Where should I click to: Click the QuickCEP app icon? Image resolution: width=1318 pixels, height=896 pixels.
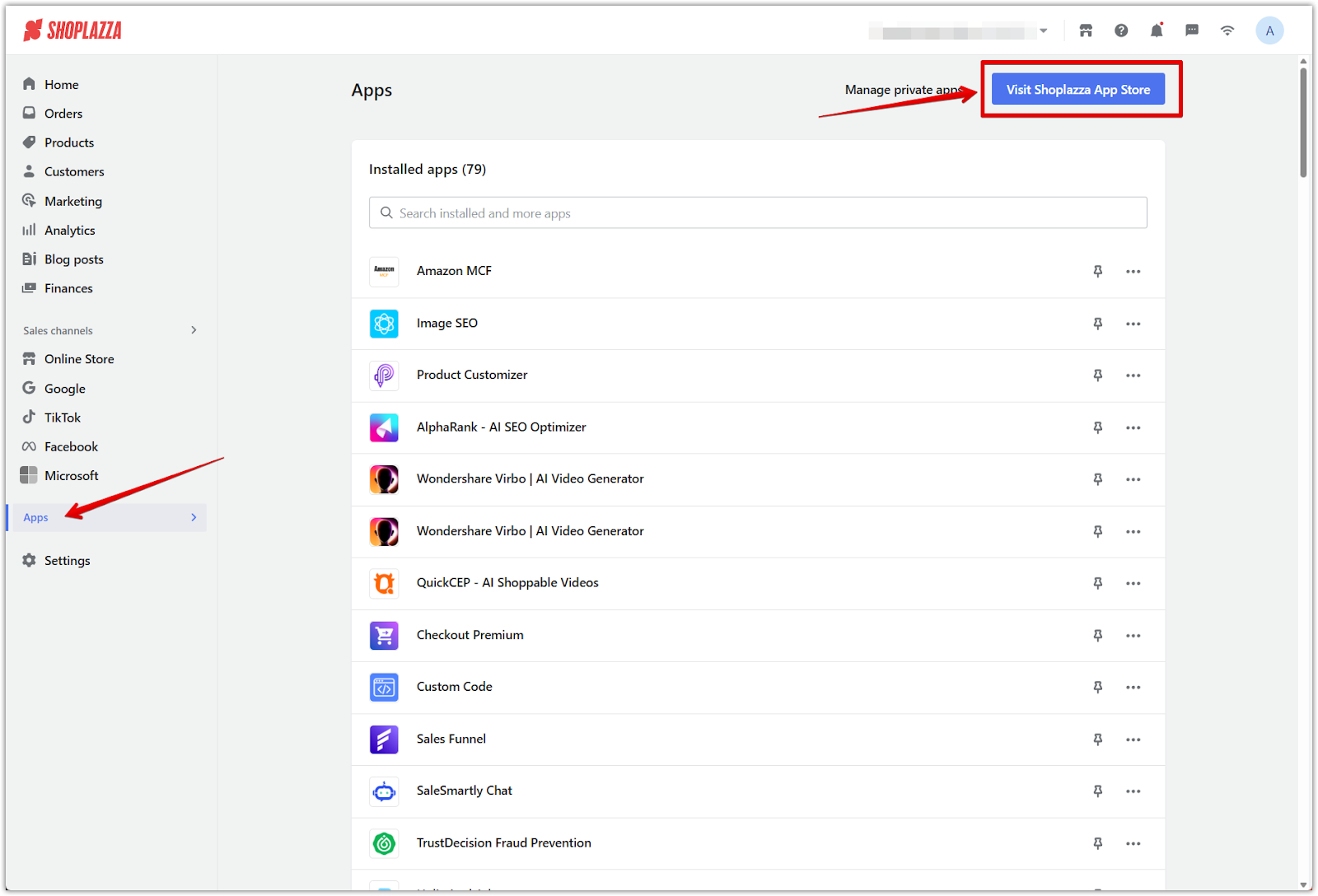(x=384, y=583)
